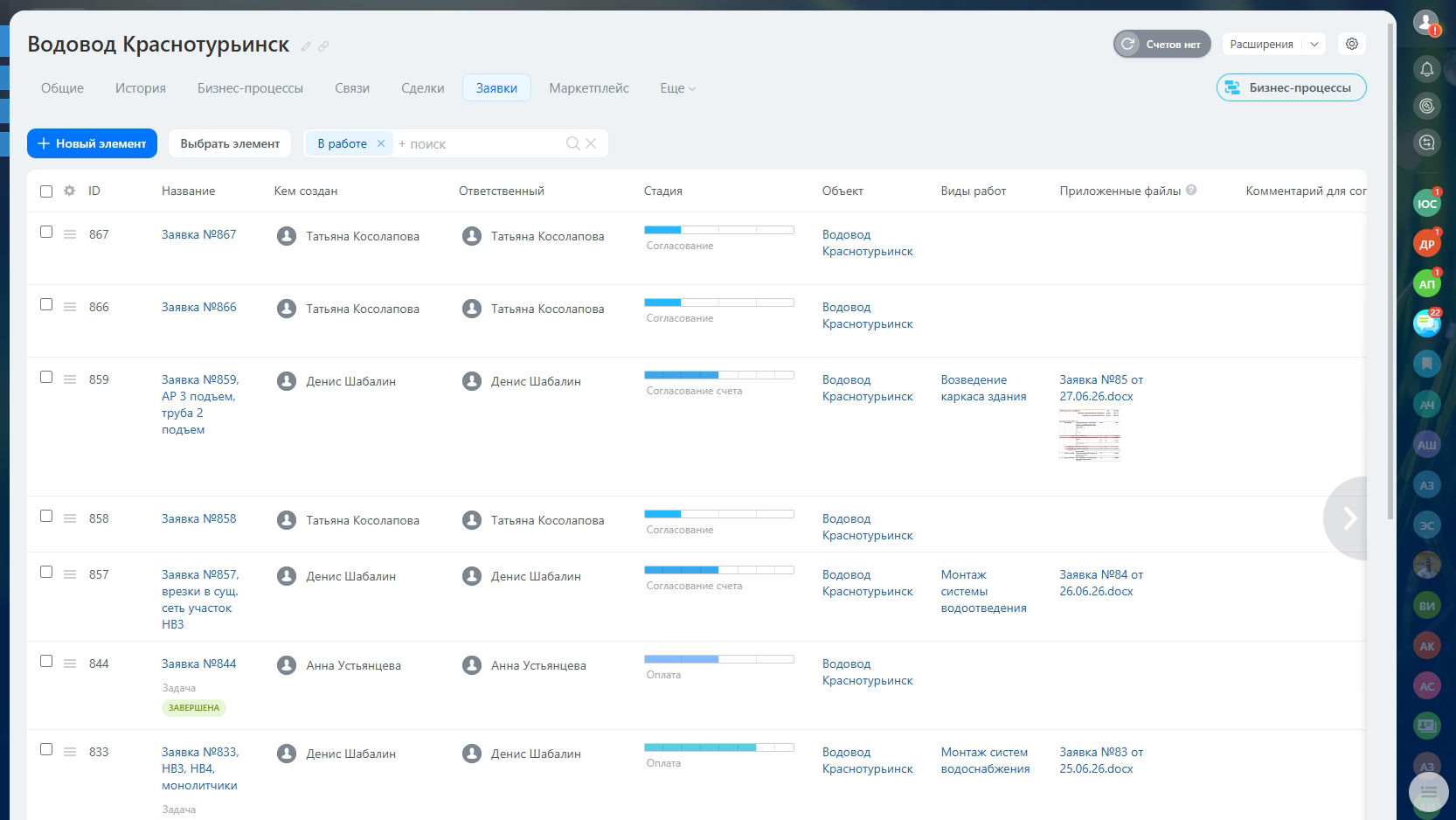Expand the Еще tab dropdown
1456x820 pixels.
677,88
